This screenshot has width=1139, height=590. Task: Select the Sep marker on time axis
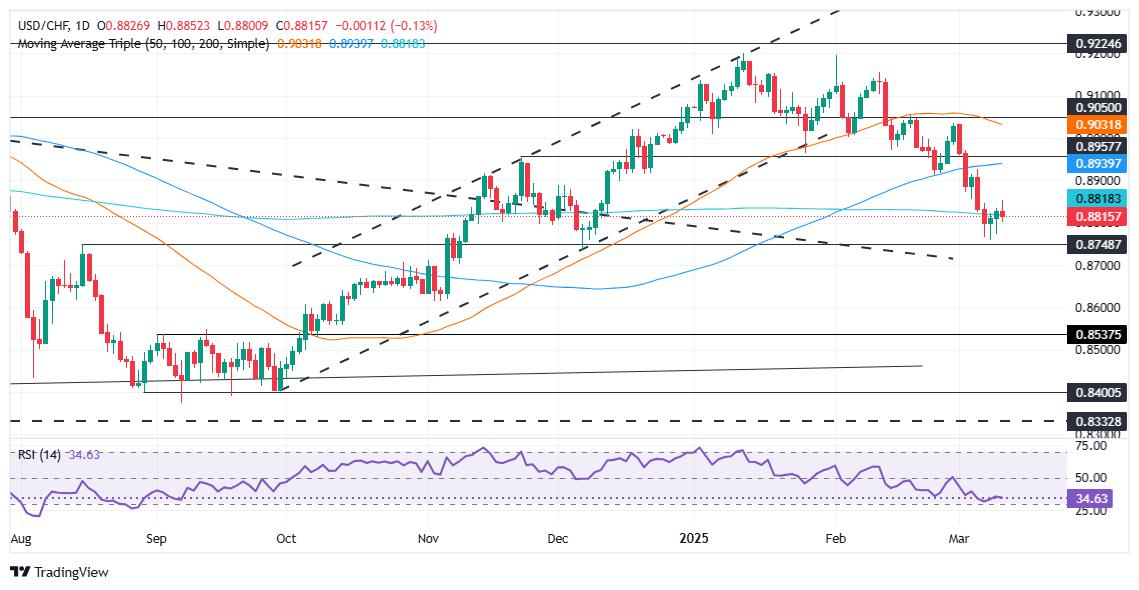coord(157,540)
